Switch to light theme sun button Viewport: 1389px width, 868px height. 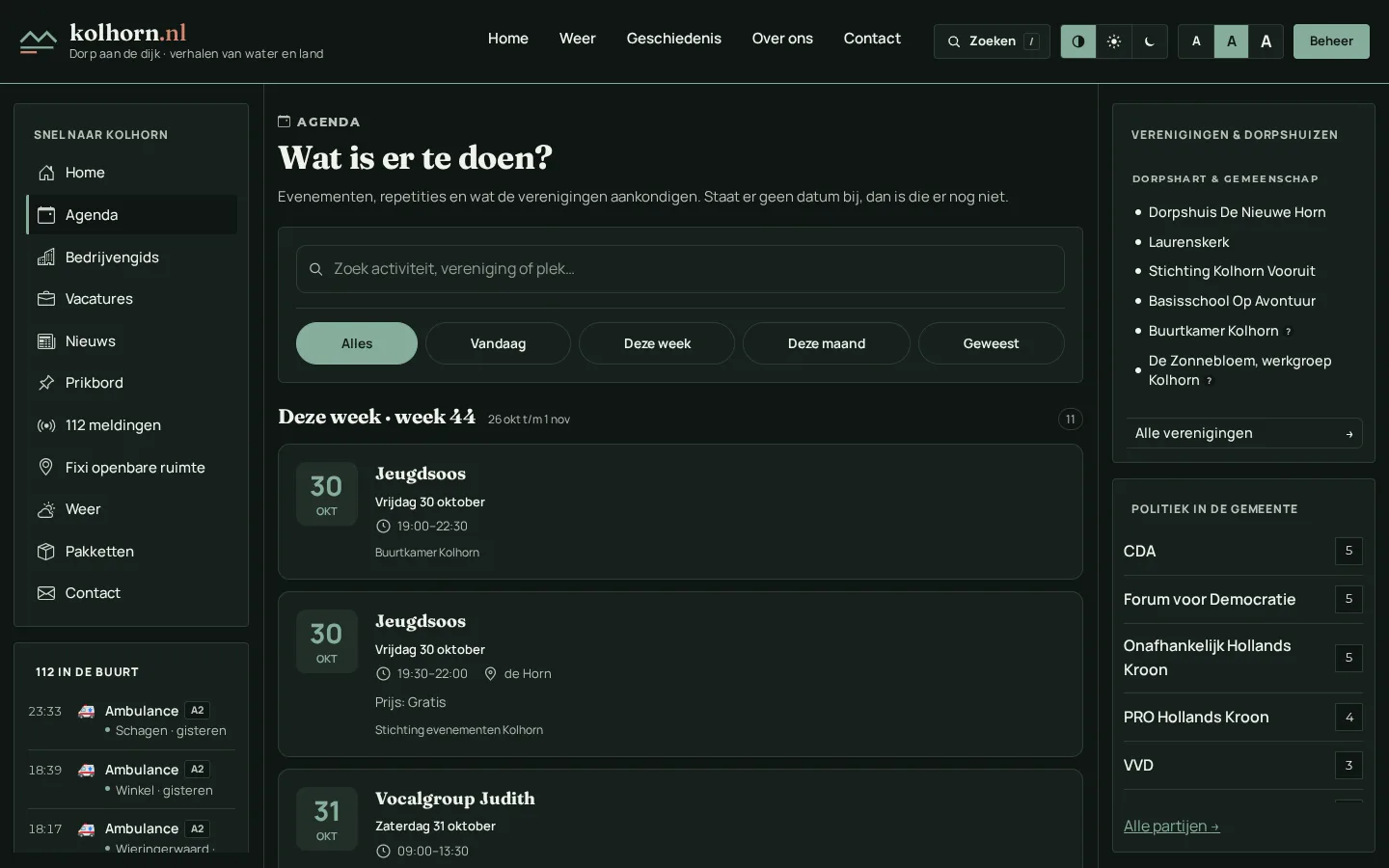coord(1114,41)
